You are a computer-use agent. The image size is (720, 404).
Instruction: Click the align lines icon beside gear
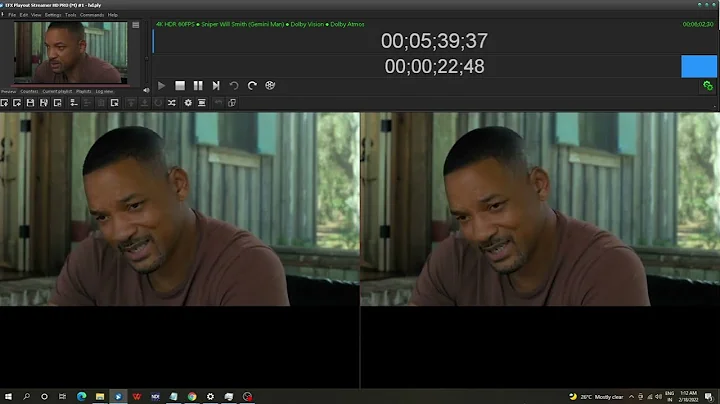(202, 103)
